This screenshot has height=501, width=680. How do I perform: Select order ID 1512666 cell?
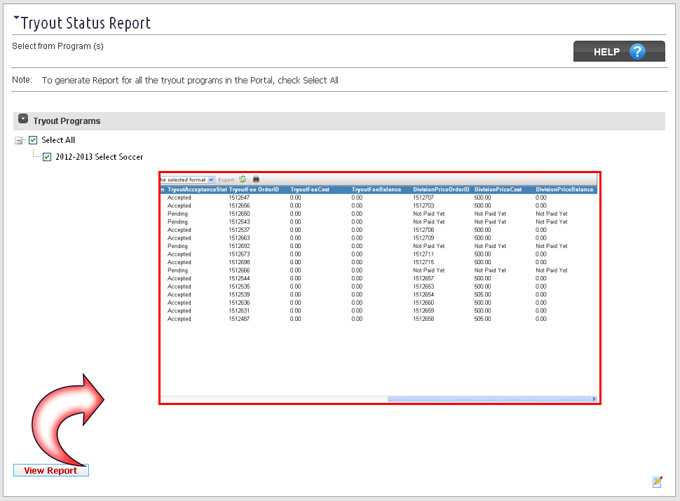[x=239, y=270]
